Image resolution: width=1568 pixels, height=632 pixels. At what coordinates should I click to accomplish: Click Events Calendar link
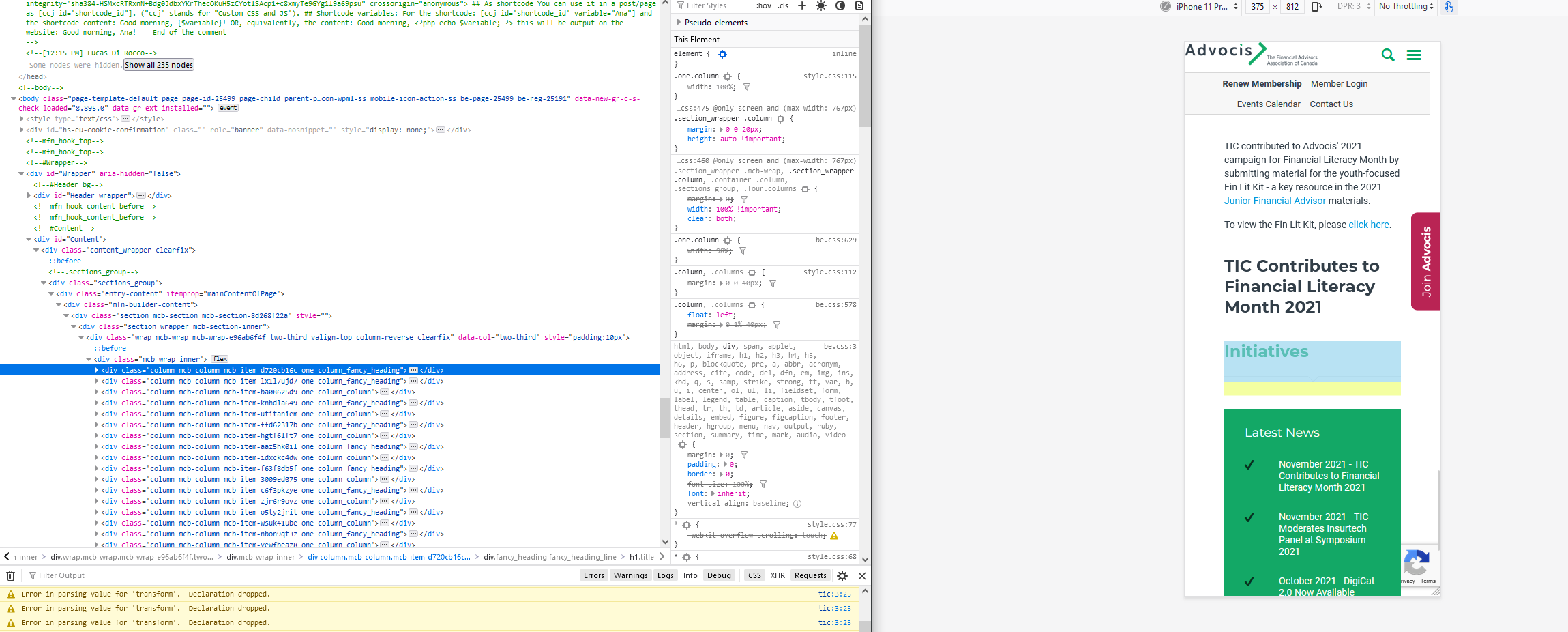point(1269,104)
